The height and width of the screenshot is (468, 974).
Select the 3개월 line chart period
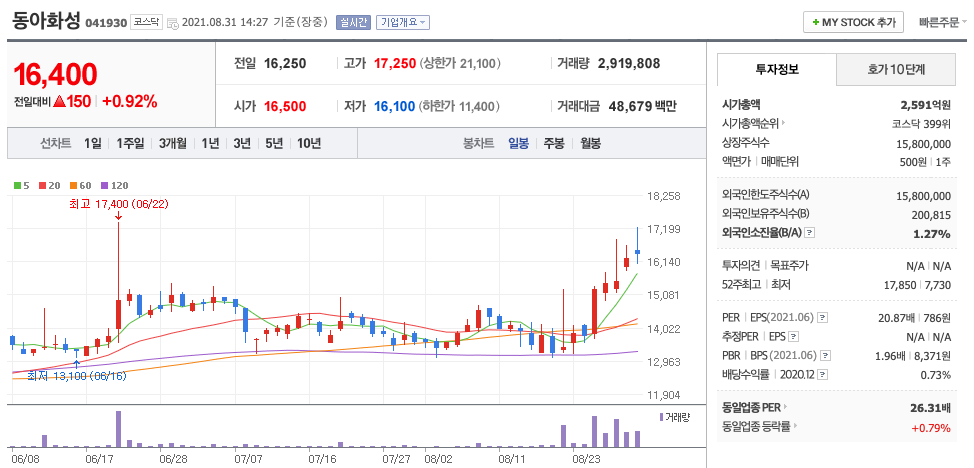point(172,144)
